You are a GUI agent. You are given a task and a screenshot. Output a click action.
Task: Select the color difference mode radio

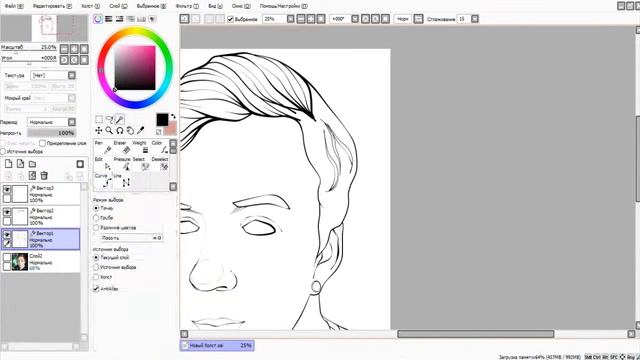tap(96, 228)
